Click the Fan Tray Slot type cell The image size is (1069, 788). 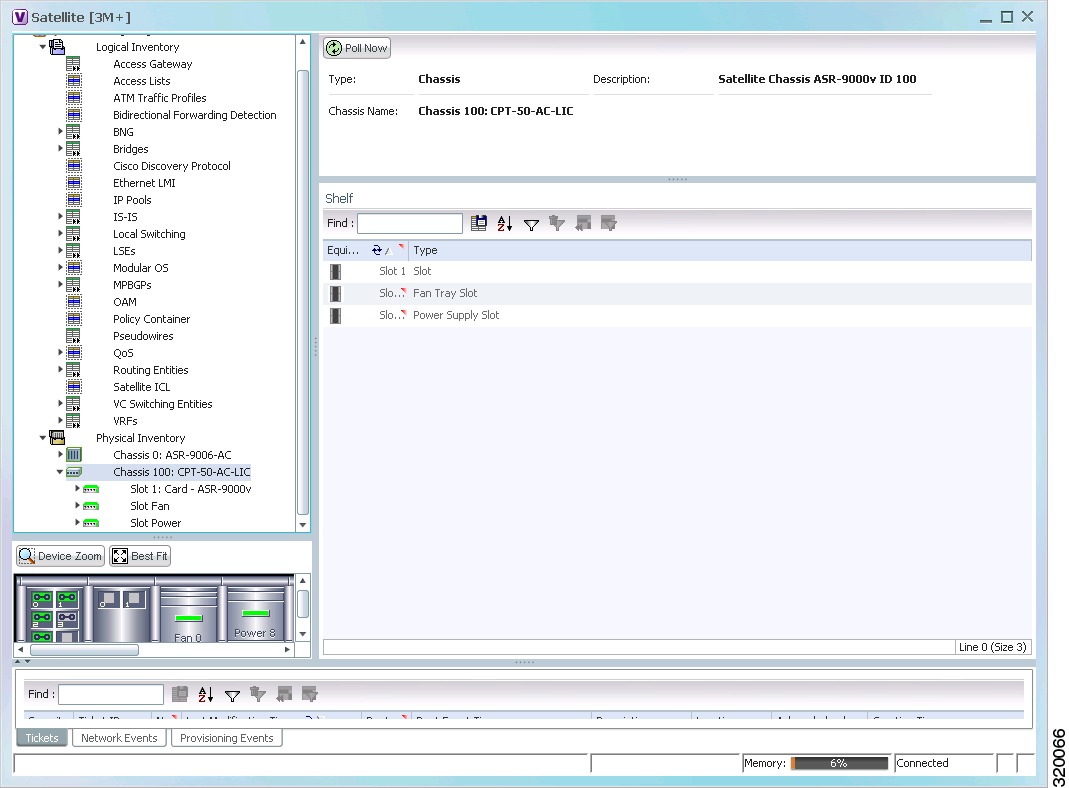pyautogui.click(x=445, y=293)
